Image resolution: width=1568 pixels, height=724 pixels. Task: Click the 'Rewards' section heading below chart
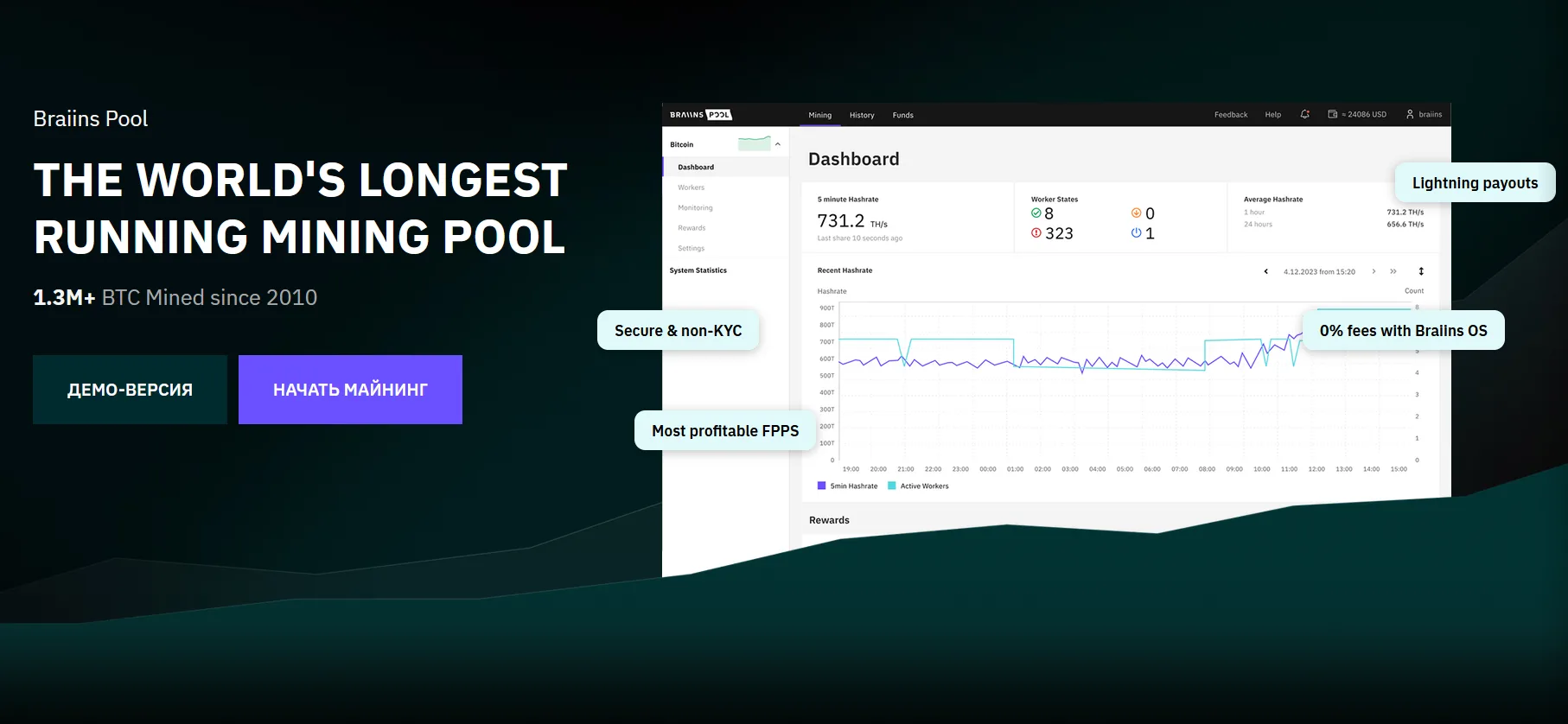tap(829, 520)
